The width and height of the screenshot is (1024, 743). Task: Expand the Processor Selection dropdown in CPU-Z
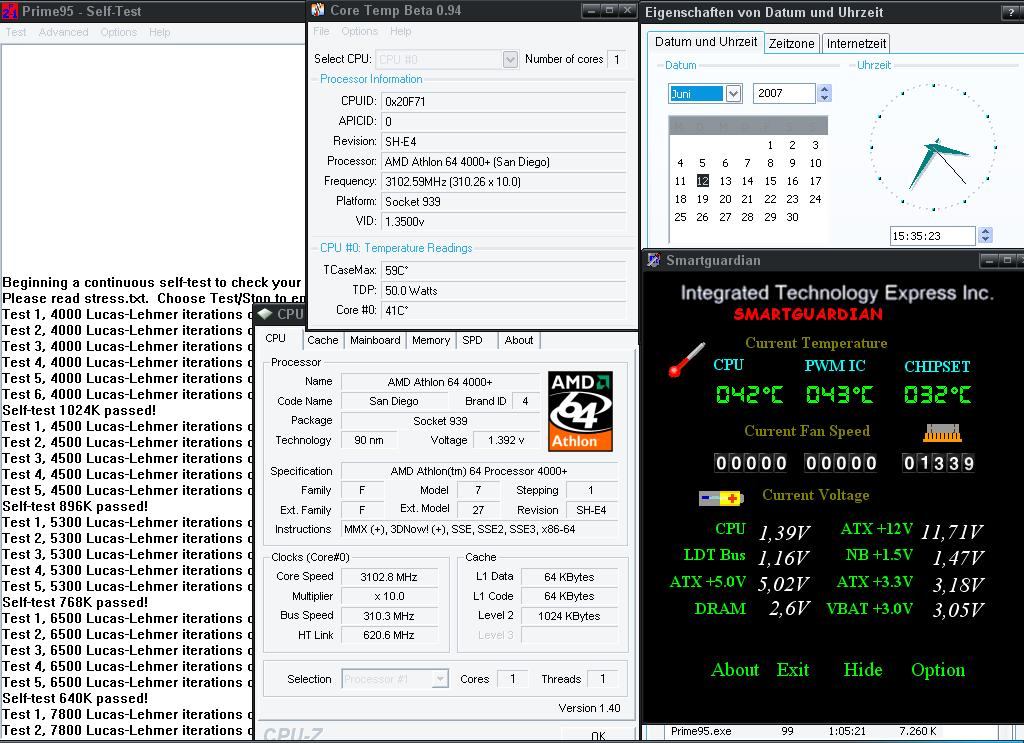point(440,679)
